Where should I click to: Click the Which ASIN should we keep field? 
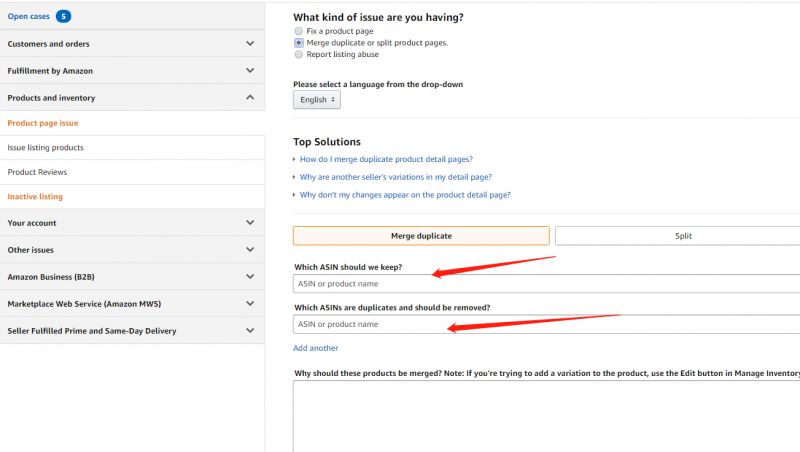click(546, 284)
